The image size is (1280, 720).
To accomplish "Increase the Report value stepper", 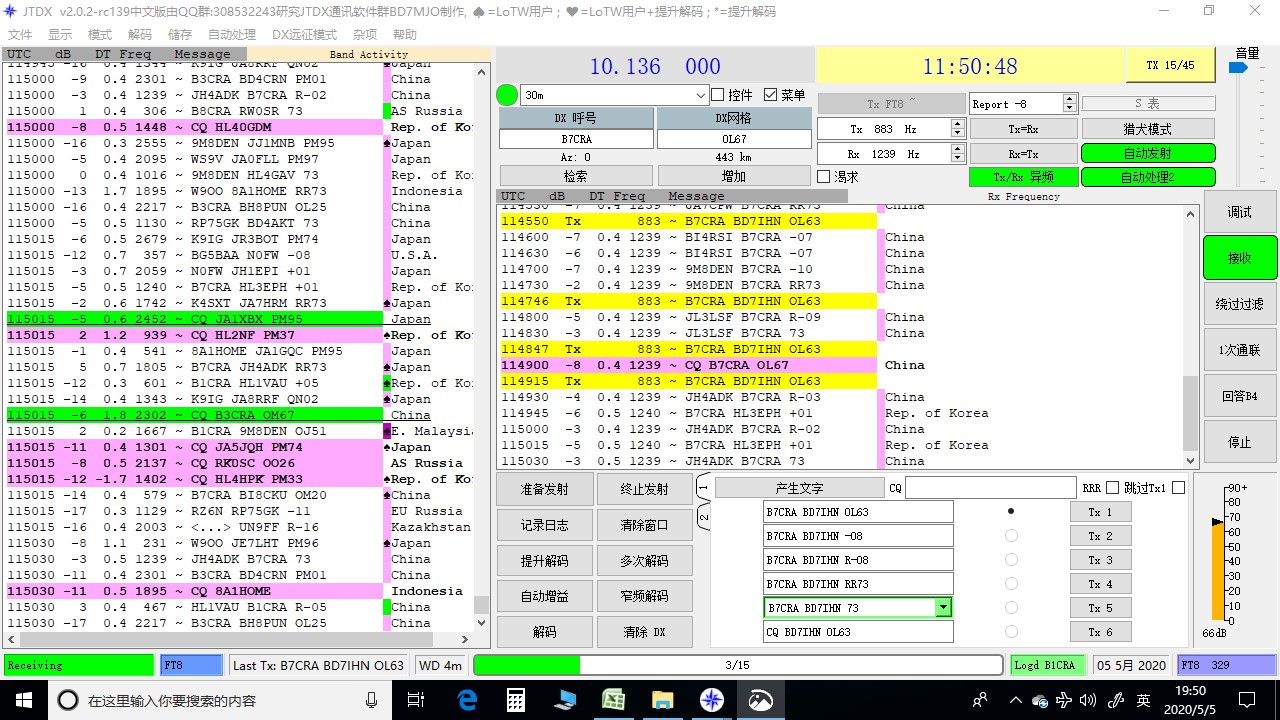I will [x=1069, y=99].
